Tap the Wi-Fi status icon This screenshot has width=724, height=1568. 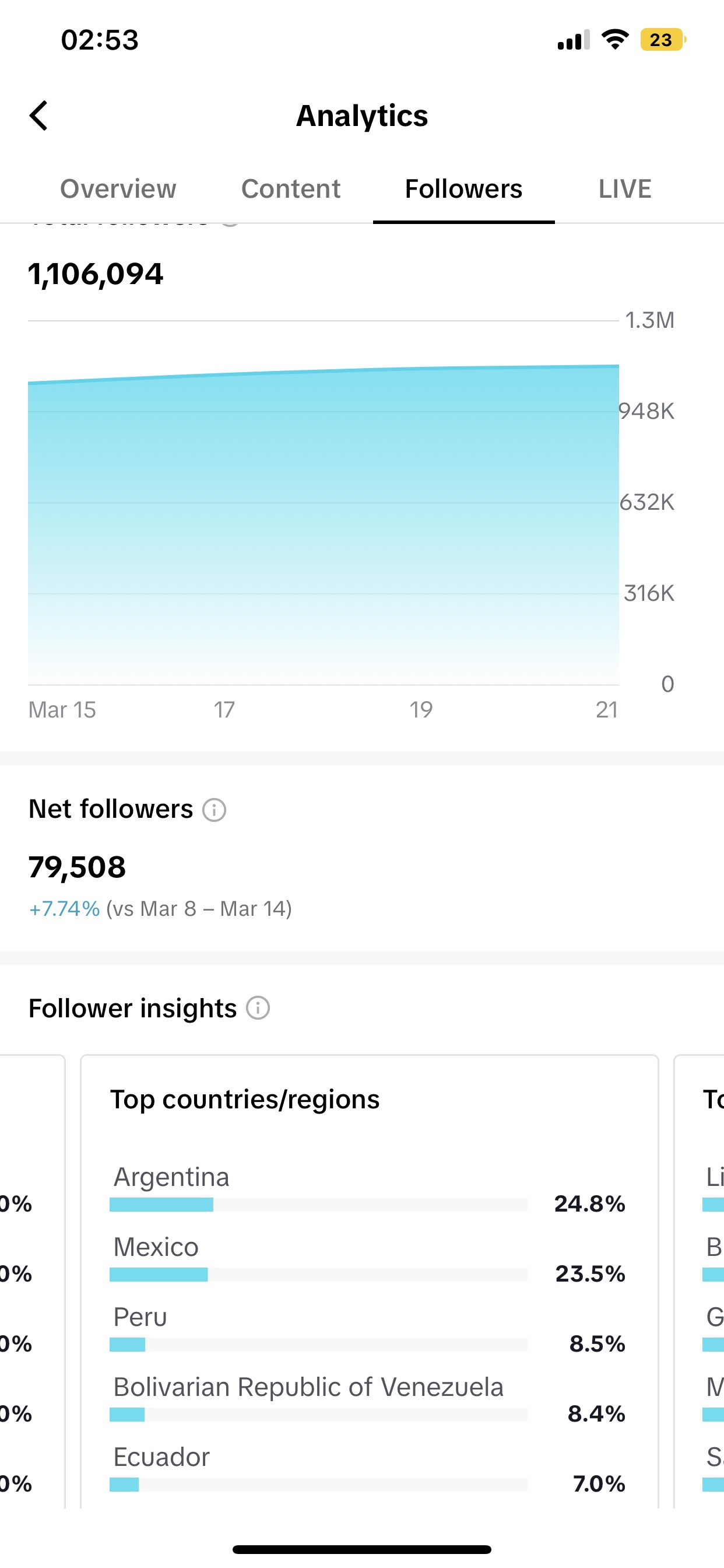[614, 40]
